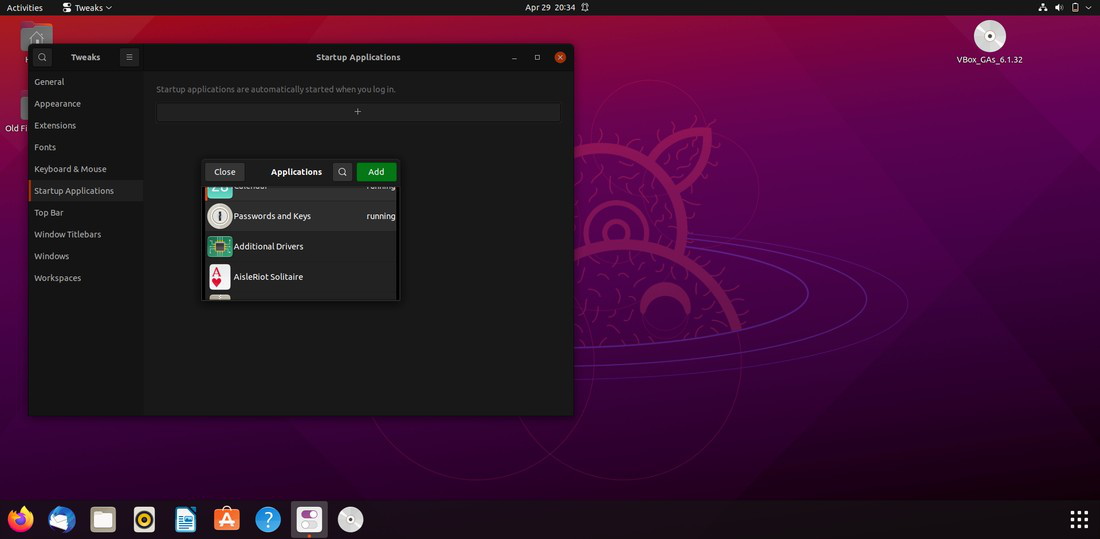The width and height of the screenshot is (1100, 539).
Task: Open Keyboard & Mouse settings
Action: pyautogui.click(x=86, y=169)
